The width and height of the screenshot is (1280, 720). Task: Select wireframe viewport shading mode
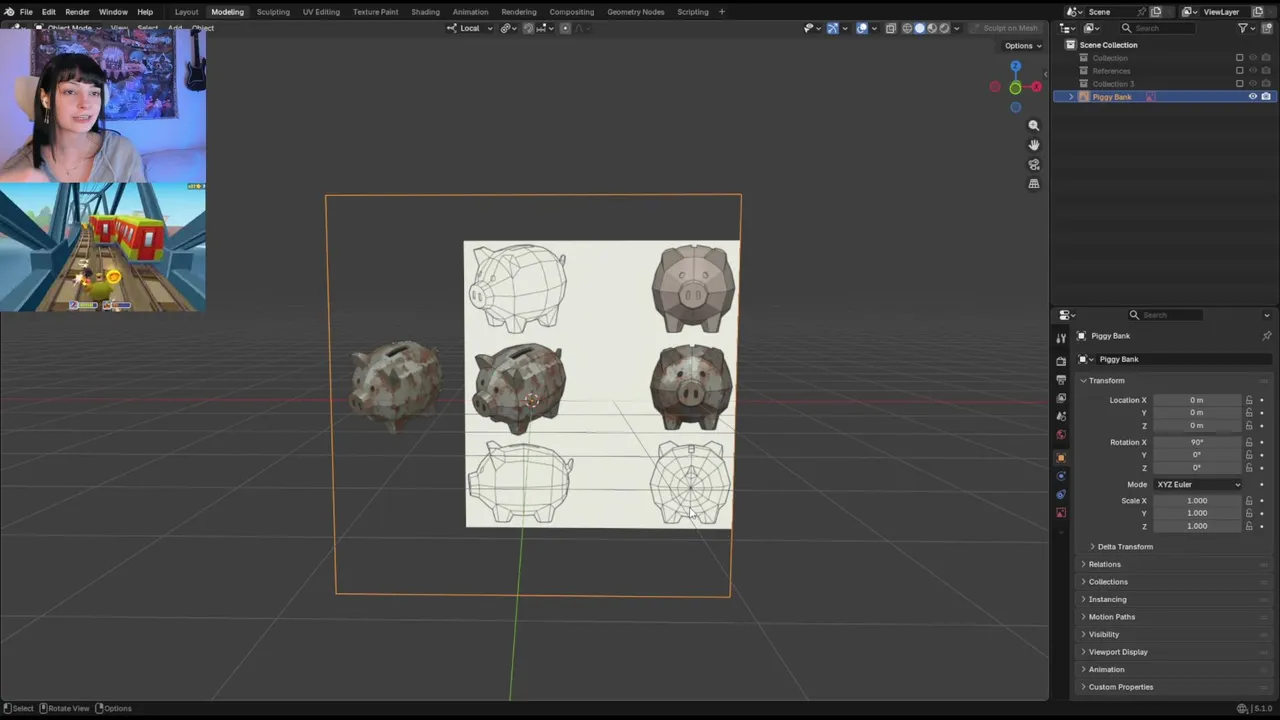(x=908, y=28)
